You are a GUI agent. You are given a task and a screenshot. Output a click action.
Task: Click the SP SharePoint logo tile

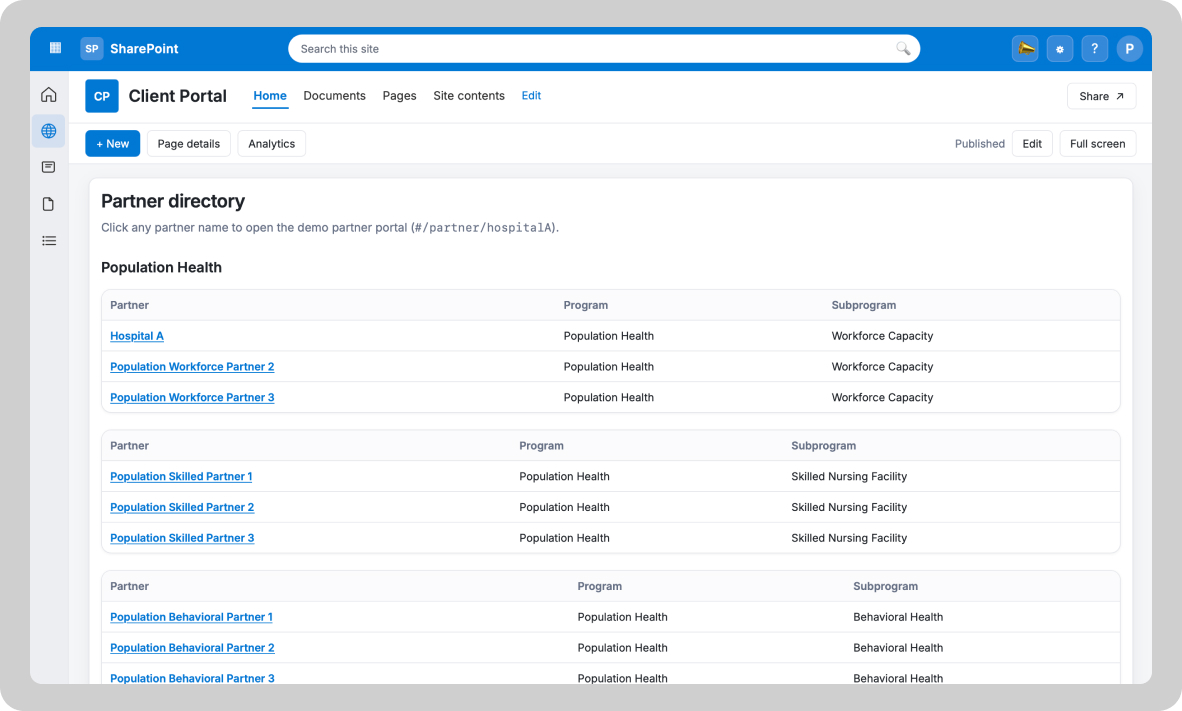pos(92,48)
